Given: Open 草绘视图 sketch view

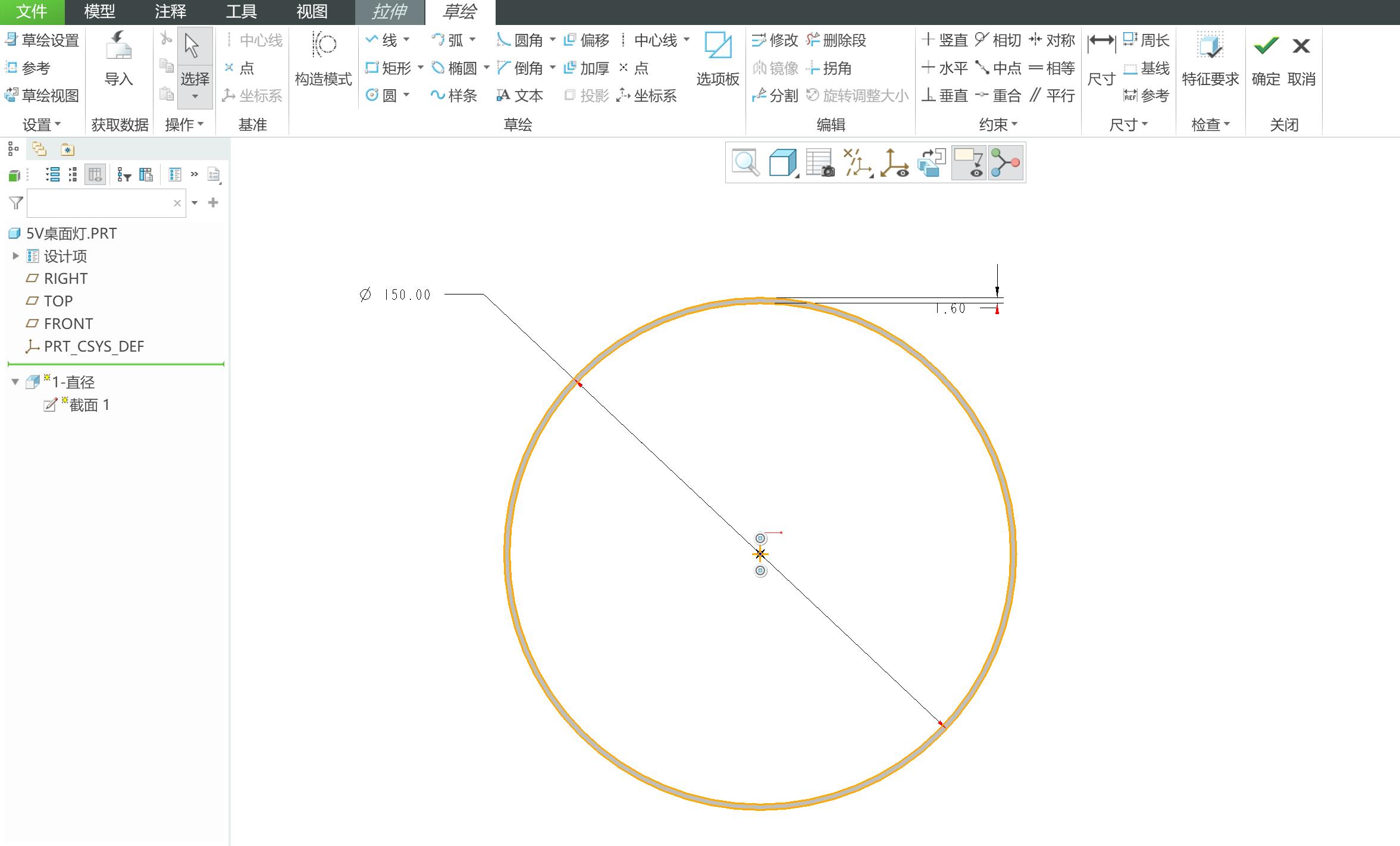Looking at the screenshot, I should click(x=42, y=95).
